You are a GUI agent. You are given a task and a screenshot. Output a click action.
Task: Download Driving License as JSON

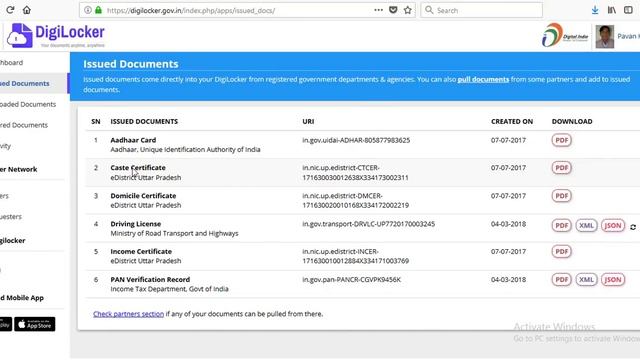click(x=613, y=225)
